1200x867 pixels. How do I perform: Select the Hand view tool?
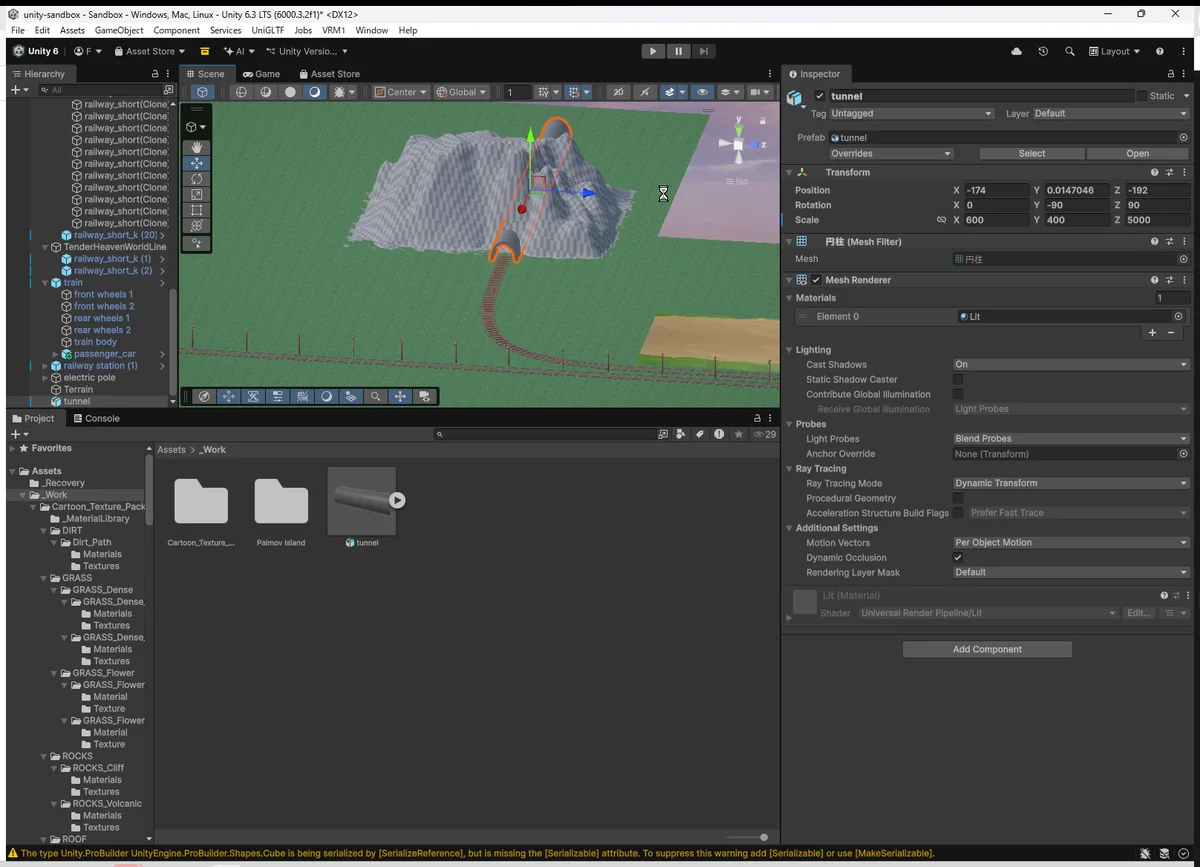tap(196, 147)
